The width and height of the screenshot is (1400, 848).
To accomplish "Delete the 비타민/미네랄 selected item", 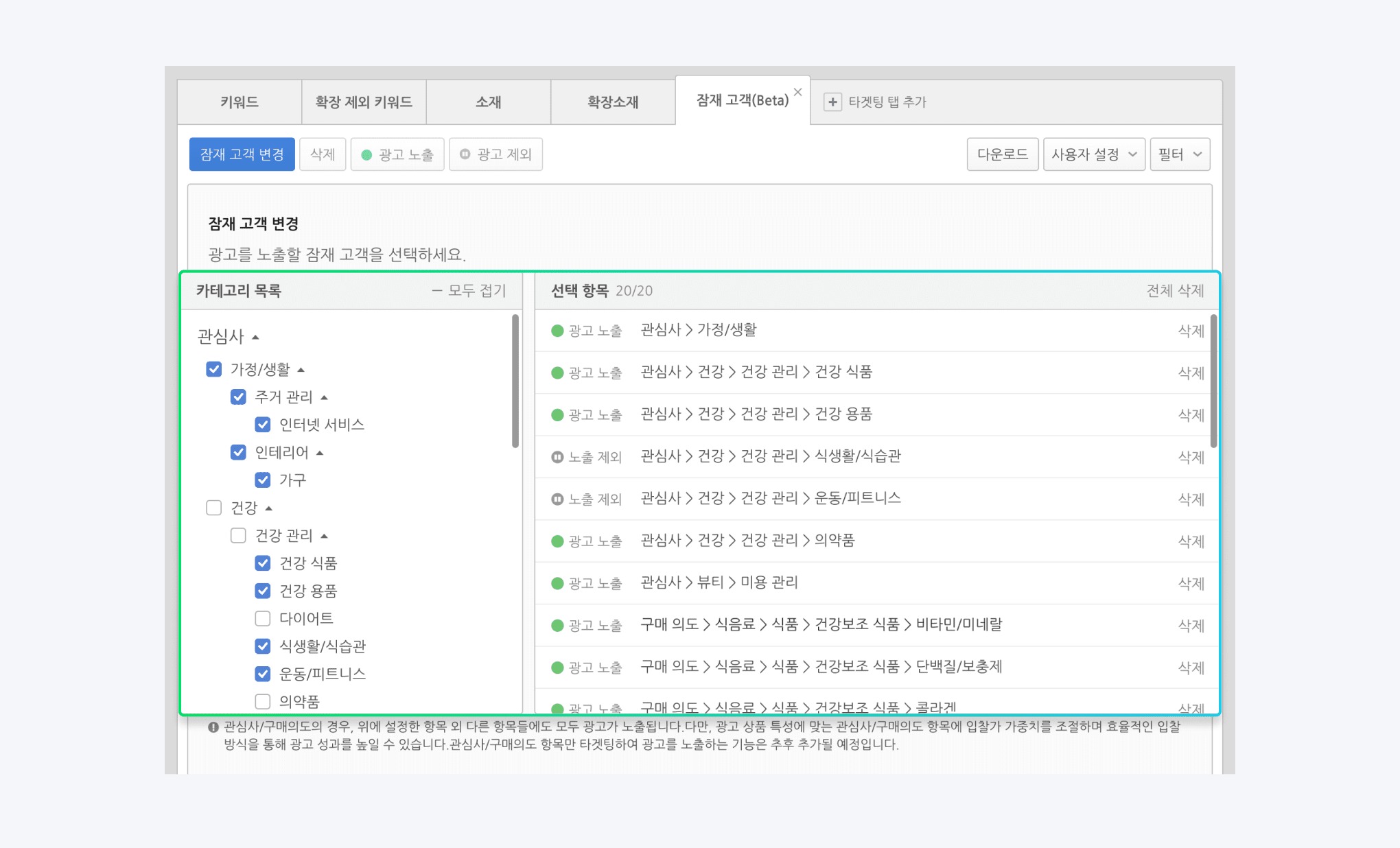I will point(1191,625).
